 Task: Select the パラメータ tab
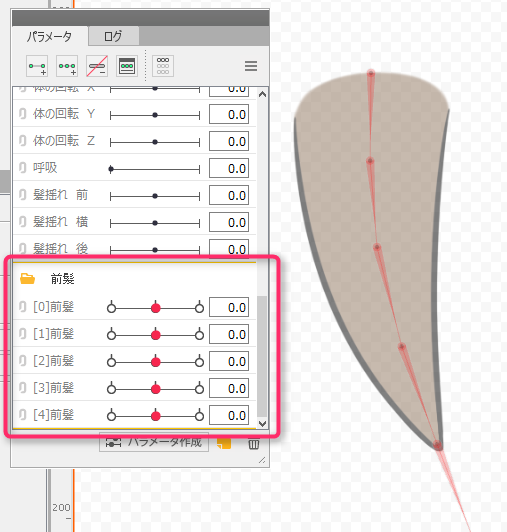(50, 36)
